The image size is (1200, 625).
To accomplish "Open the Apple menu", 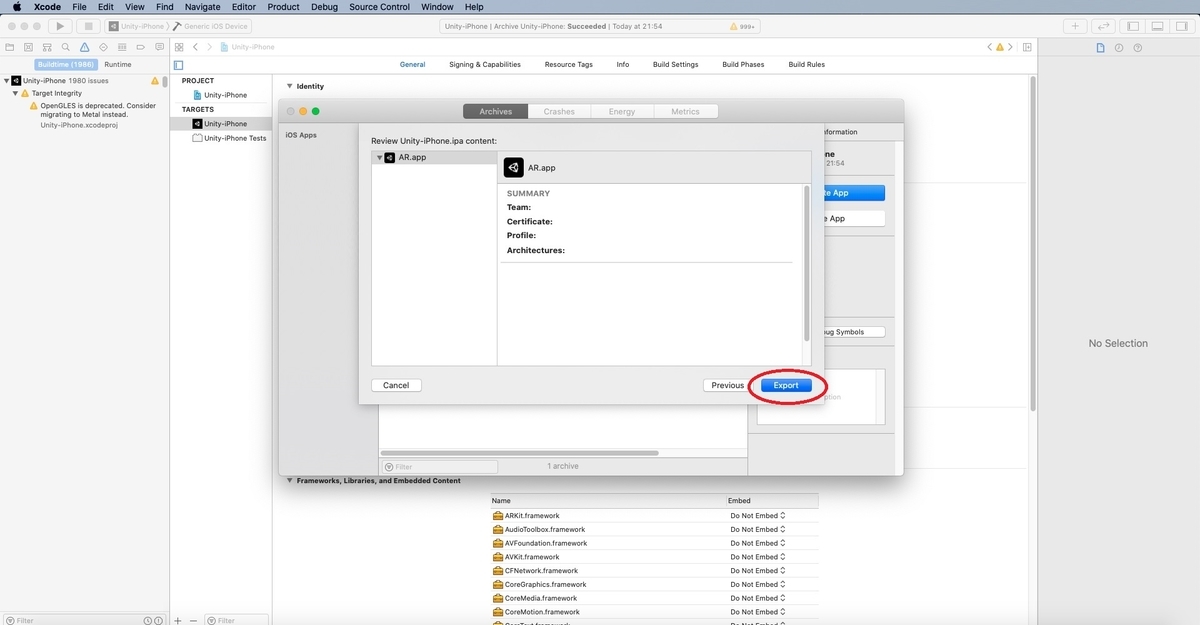I will tap(17, 7).
